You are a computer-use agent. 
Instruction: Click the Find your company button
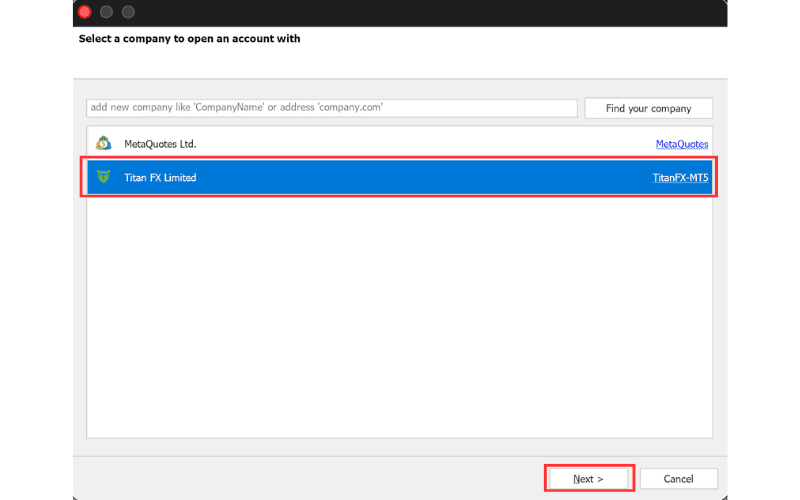648,108
